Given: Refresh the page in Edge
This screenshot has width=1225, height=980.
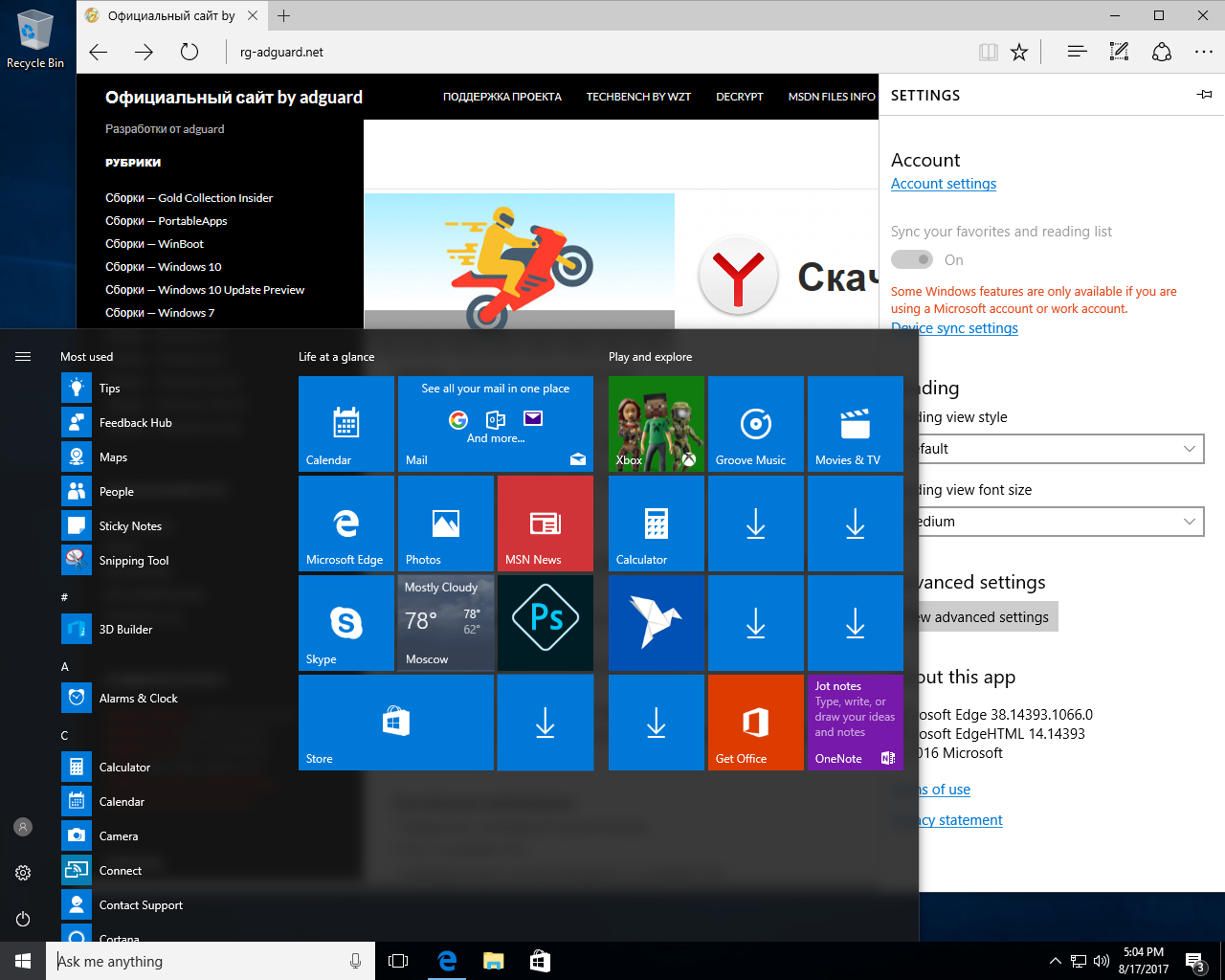Looking at the screenshot, I should click(x=189, y=52).
